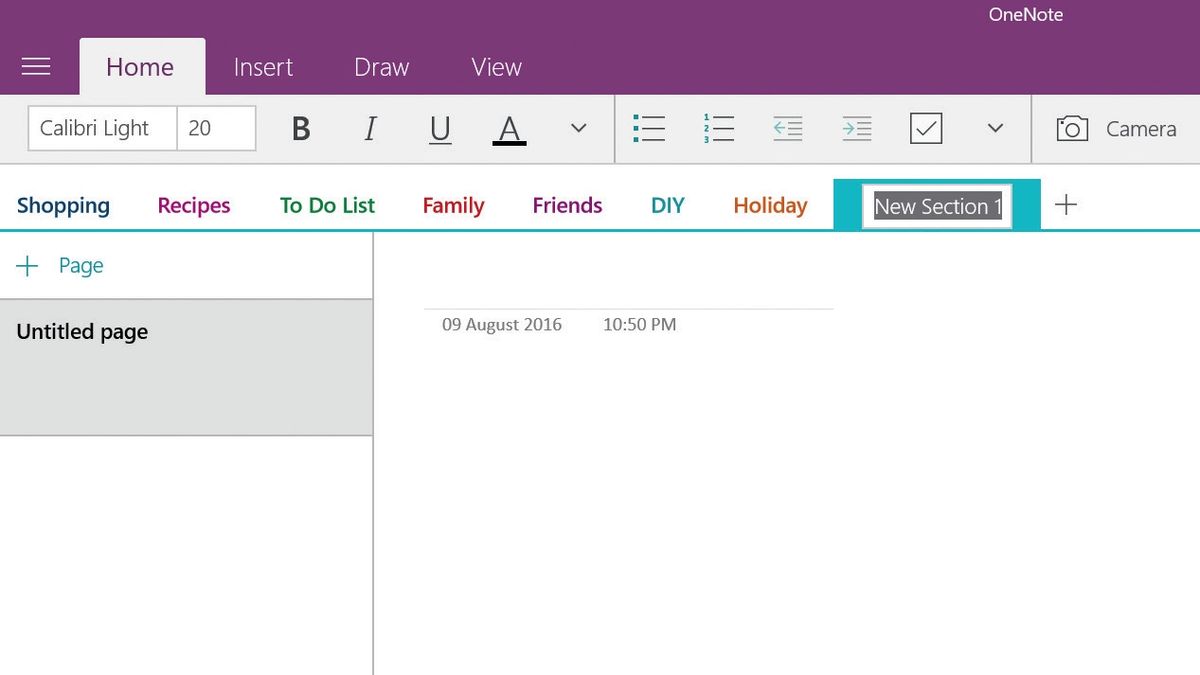The width and height of the screenshot is (1200, 675).
Task: Increase the paragraph indent
Action: coord(856,128)
